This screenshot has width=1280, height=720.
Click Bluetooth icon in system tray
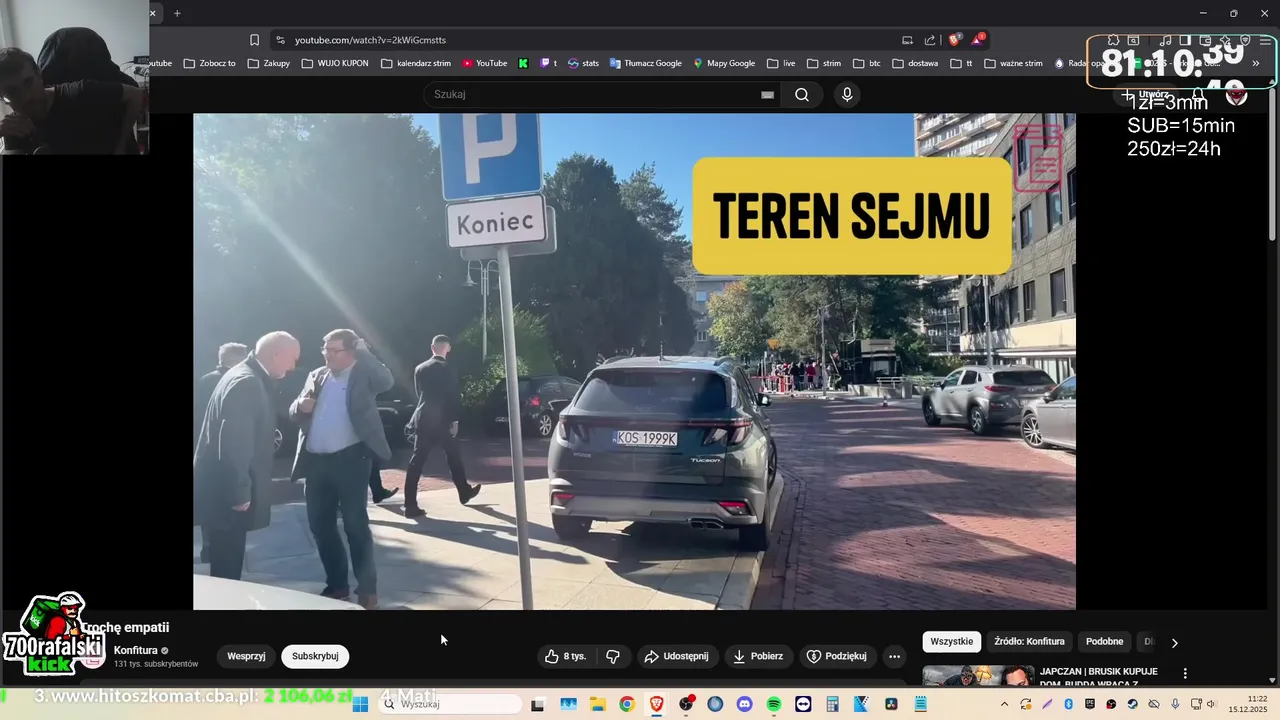[1068, 704]
